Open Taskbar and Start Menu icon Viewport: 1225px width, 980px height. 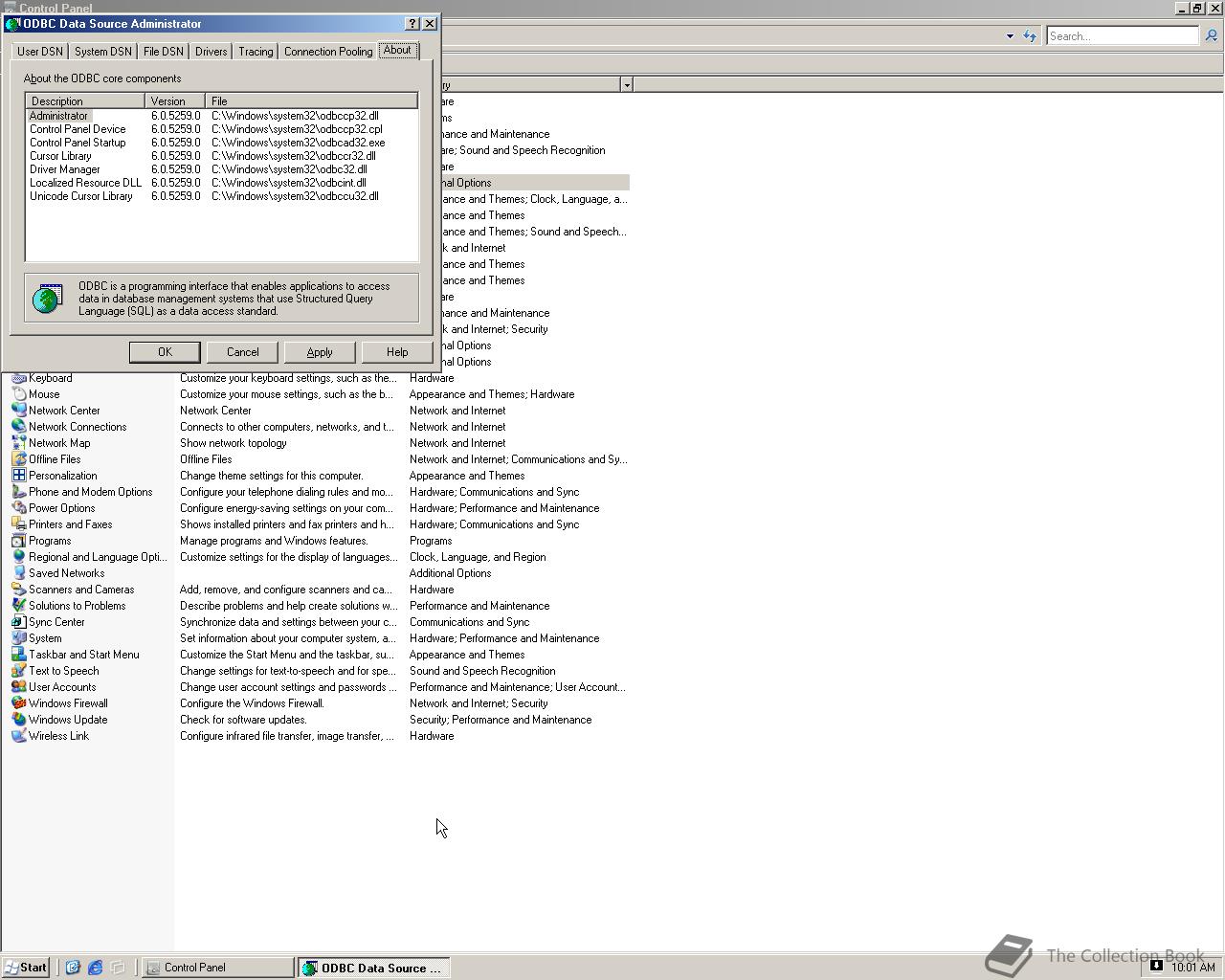pyautogui.click(x=18, y=655)
